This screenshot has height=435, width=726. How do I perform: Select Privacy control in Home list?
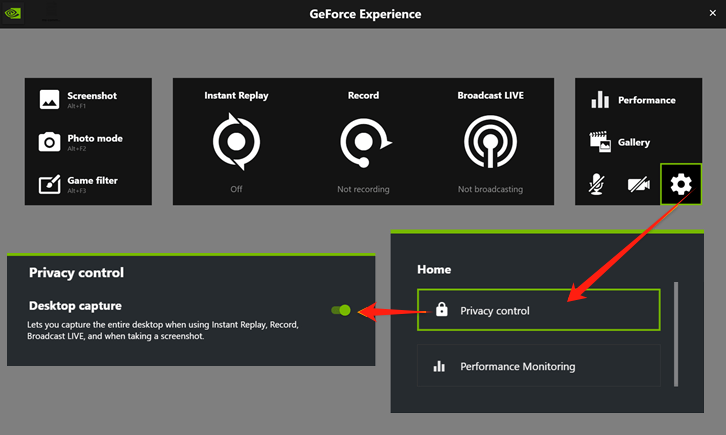tap(539, 310)
